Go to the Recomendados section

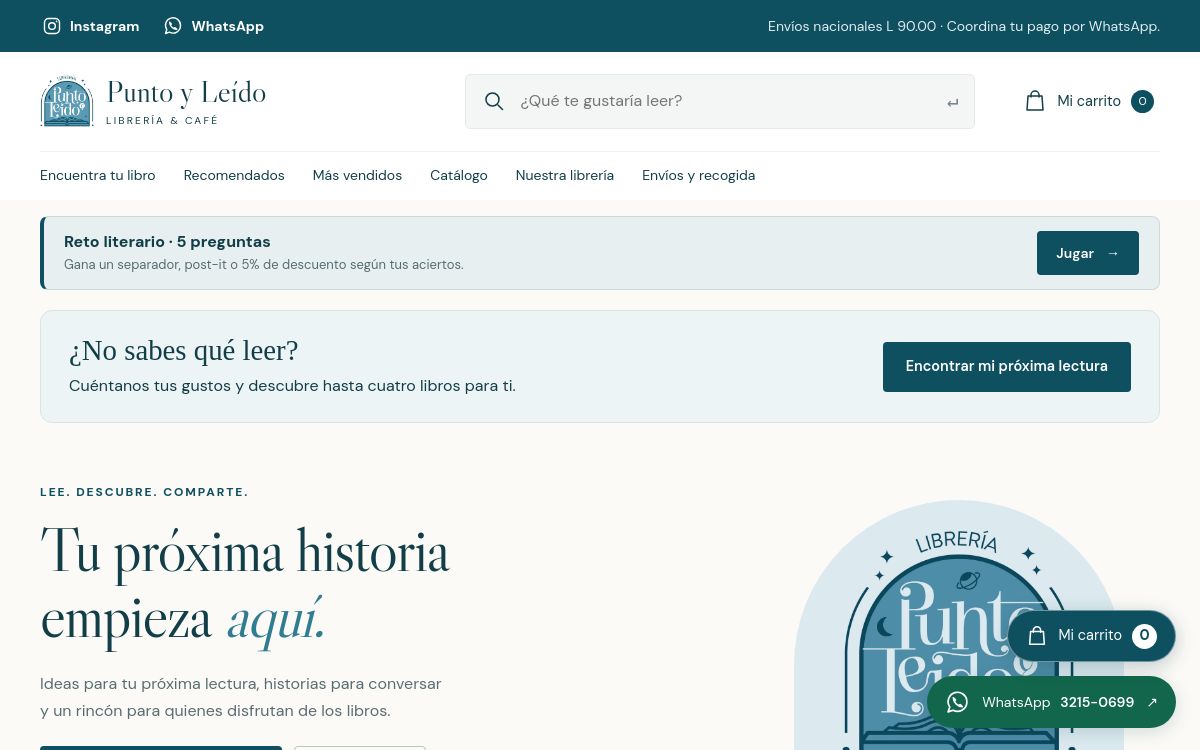(234, 175)
